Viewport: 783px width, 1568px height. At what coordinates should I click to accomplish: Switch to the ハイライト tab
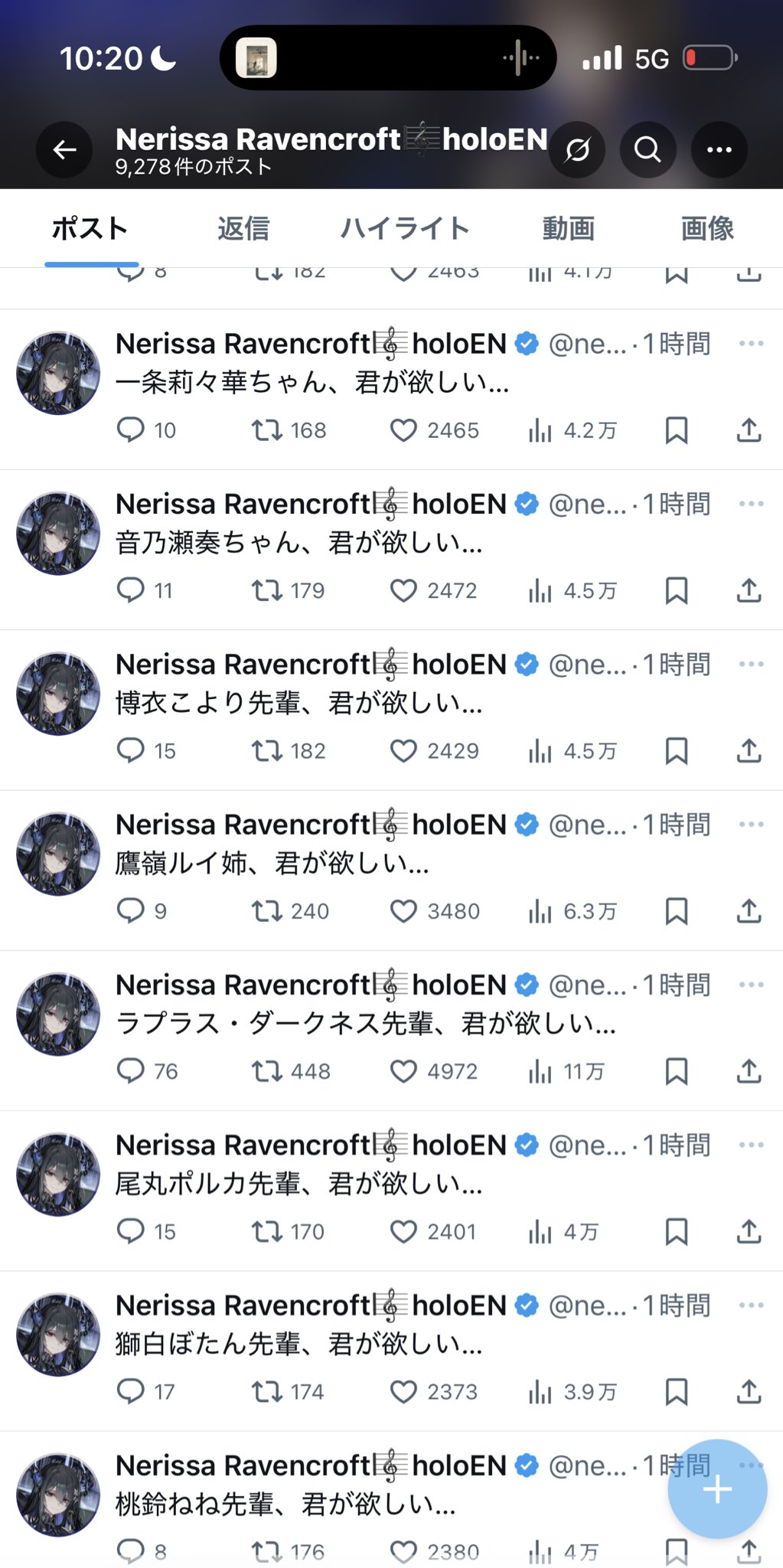(405, 228)
